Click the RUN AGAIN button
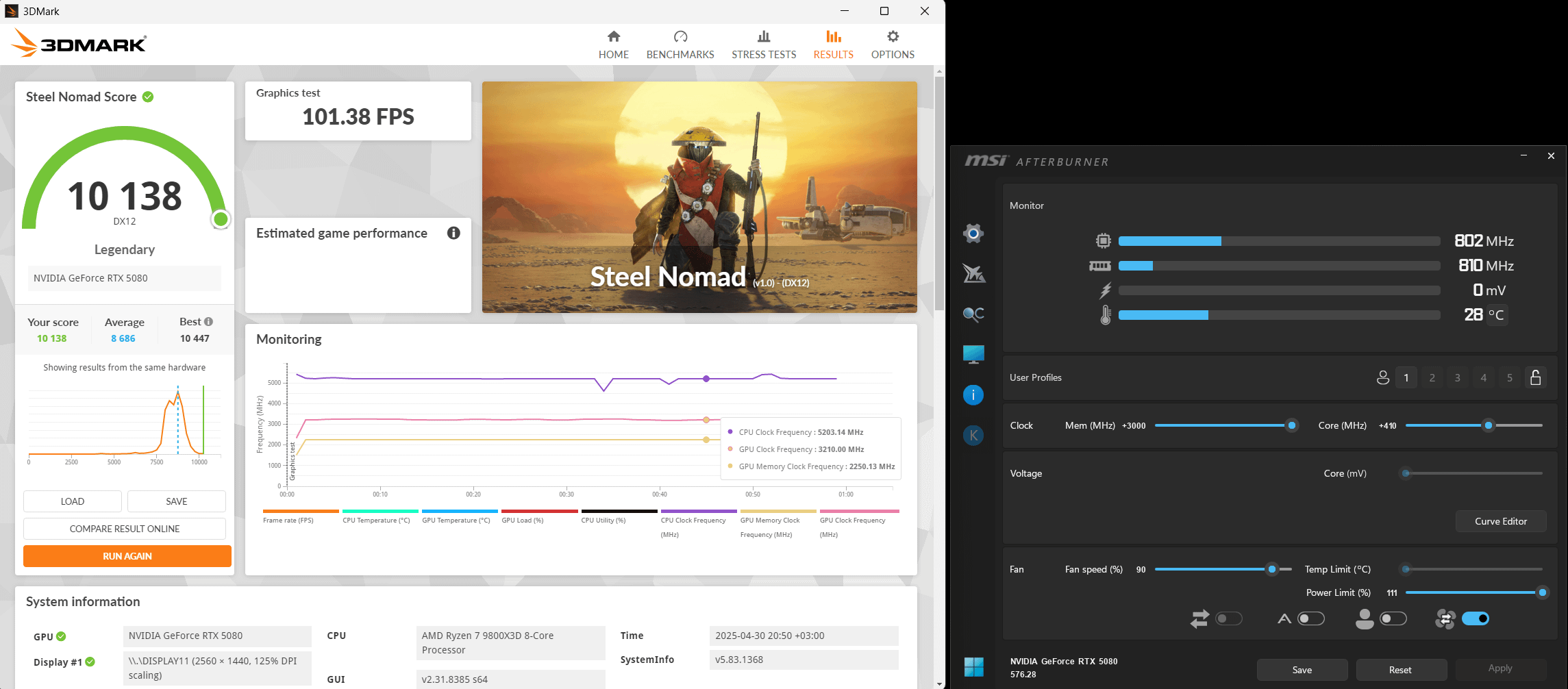1568x689 pixels. click(127, 556)
